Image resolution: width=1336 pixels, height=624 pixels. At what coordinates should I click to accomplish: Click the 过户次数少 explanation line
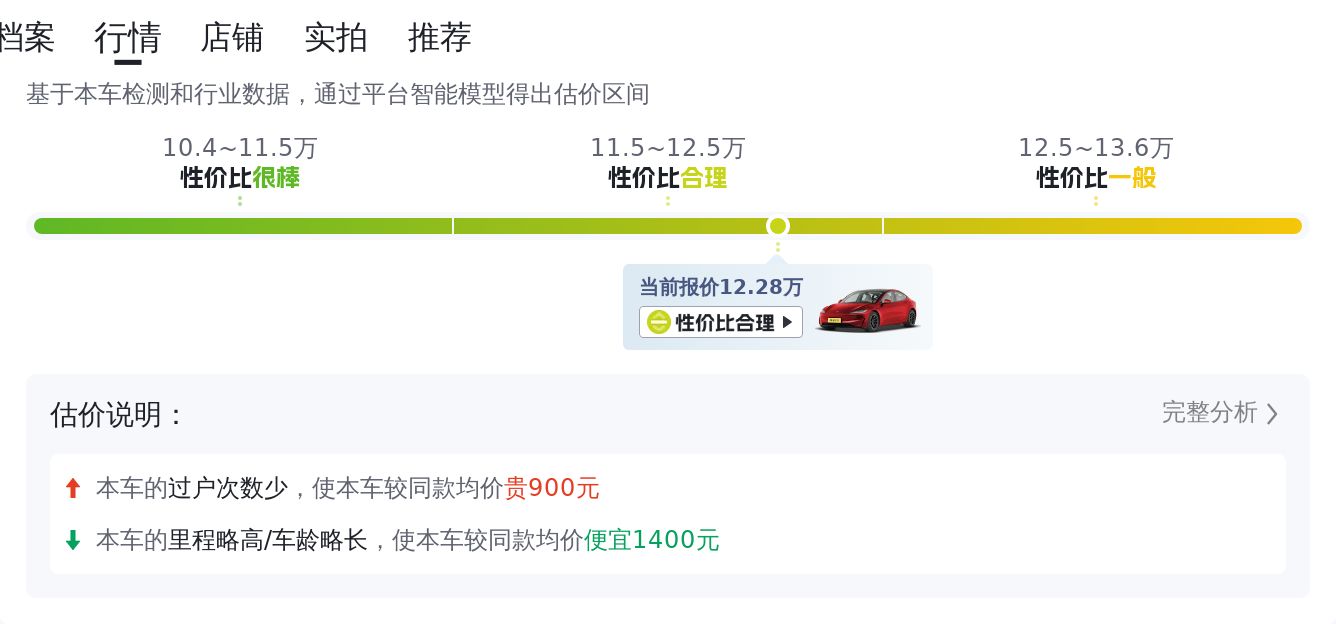pos(348,488)
